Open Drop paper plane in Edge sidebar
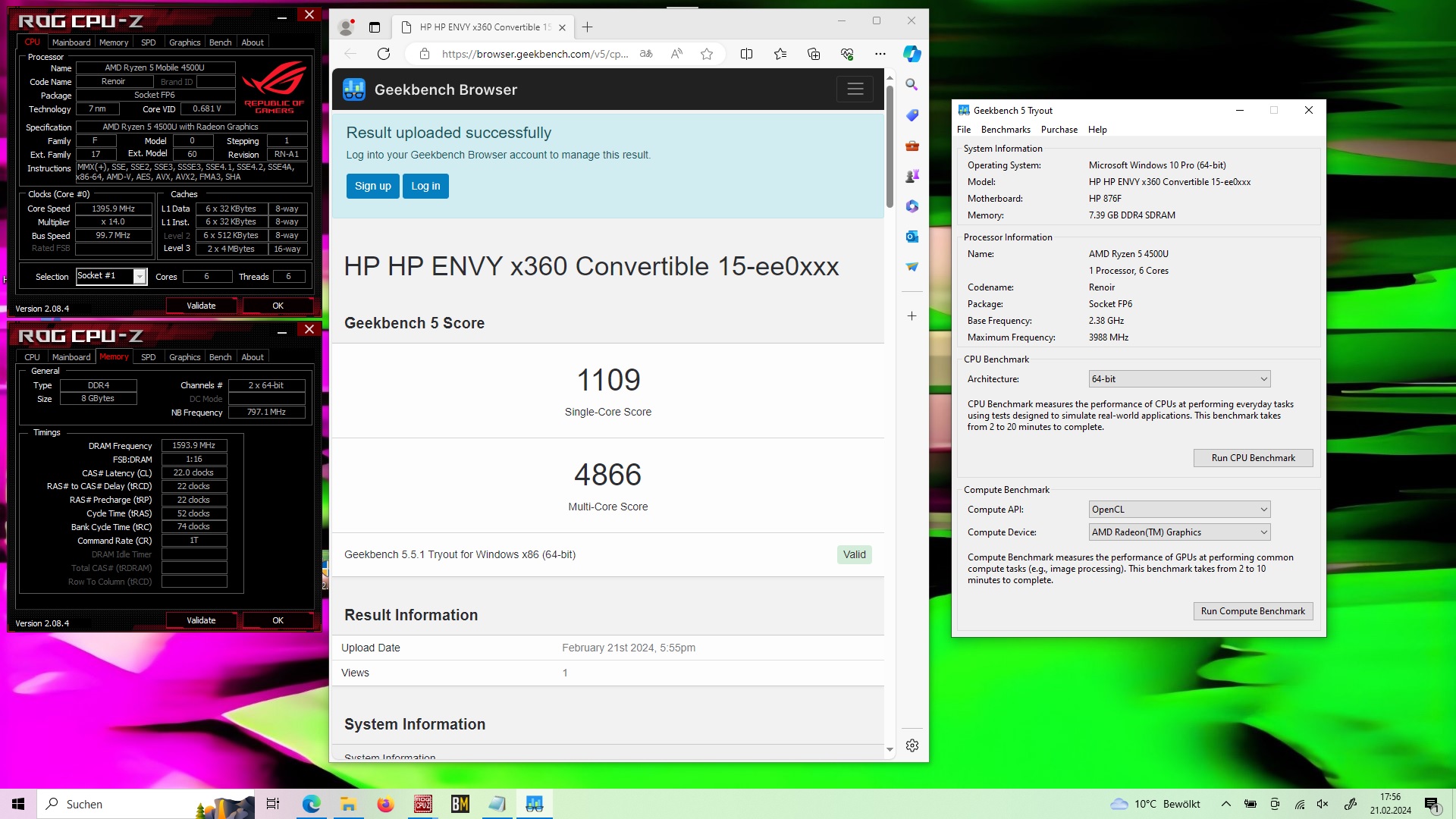1456x819 pixels. 912,267
